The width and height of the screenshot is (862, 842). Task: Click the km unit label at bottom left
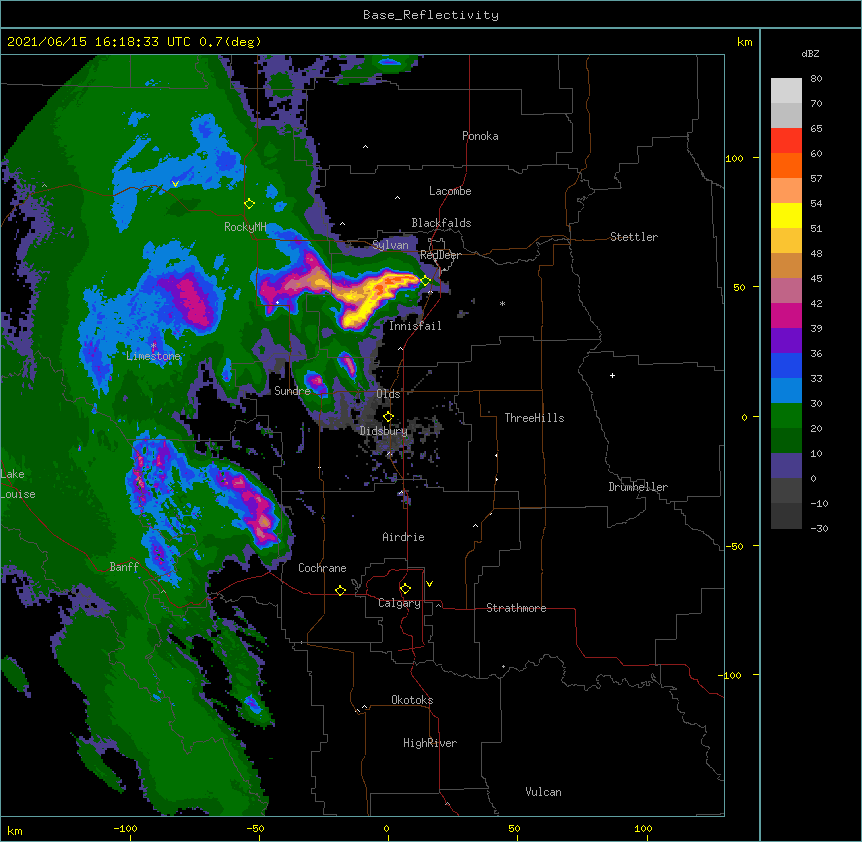[15, 830]
